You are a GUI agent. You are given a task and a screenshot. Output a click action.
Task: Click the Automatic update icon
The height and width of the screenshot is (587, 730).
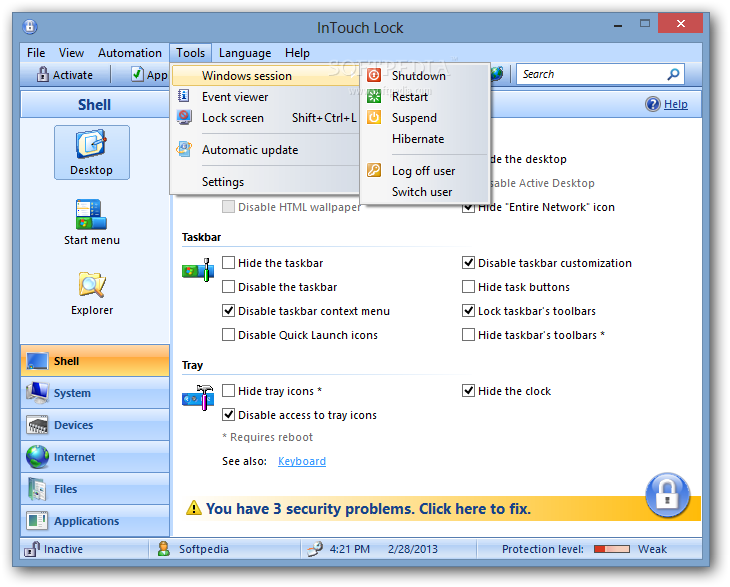[184, 149]
